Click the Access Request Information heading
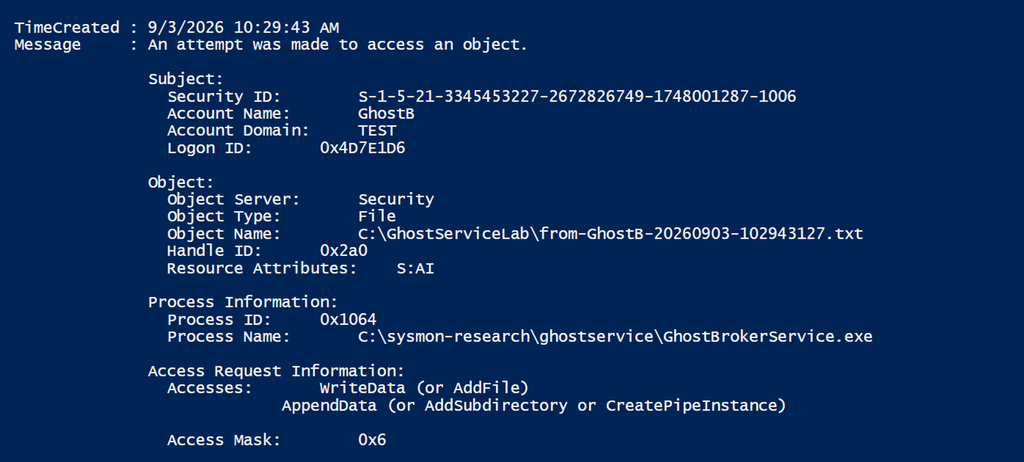Image resolution: width=1024 pixels, height=462 pixels. pyautogui.click(x=276, y=371)
